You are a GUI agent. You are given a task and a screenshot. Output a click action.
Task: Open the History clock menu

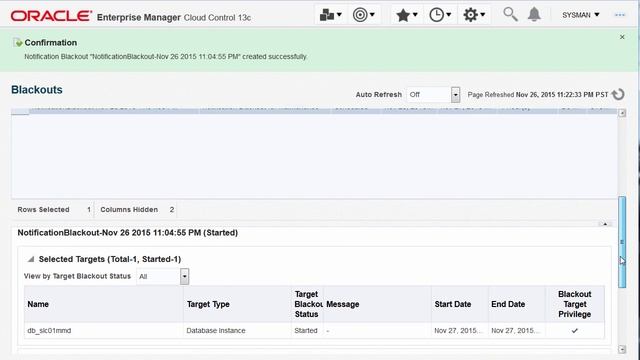pos(440,15)
